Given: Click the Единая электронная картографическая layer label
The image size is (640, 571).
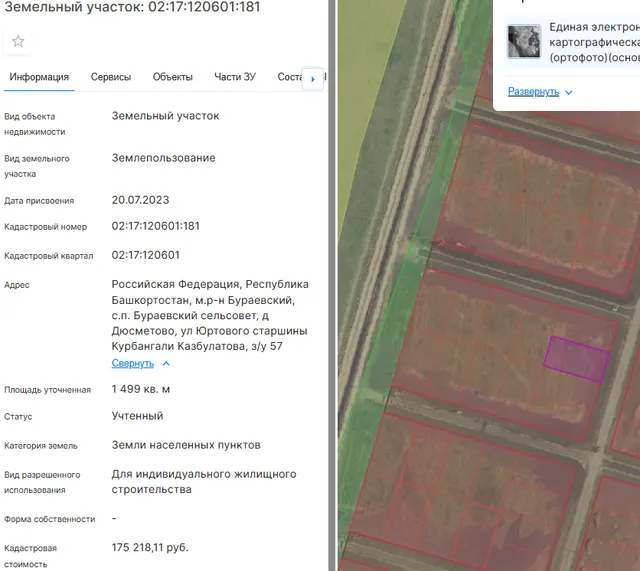Looking at the screenshot, I should pos(594,42).
